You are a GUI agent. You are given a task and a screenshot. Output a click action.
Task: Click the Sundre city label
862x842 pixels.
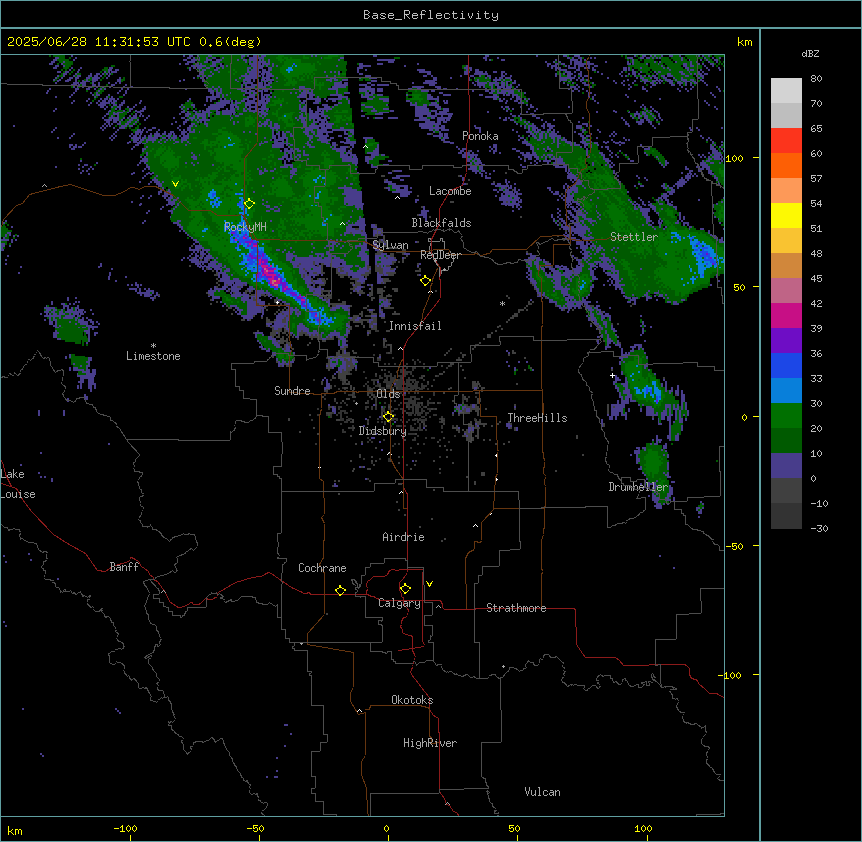292,391
